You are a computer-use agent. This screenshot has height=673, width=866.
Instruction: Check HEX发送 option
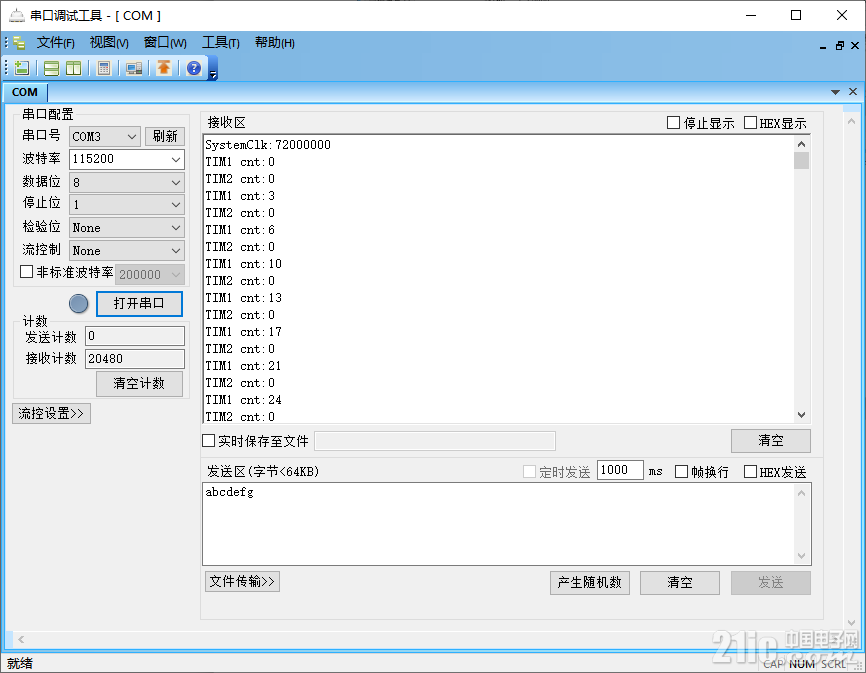[x=750, y=471]
